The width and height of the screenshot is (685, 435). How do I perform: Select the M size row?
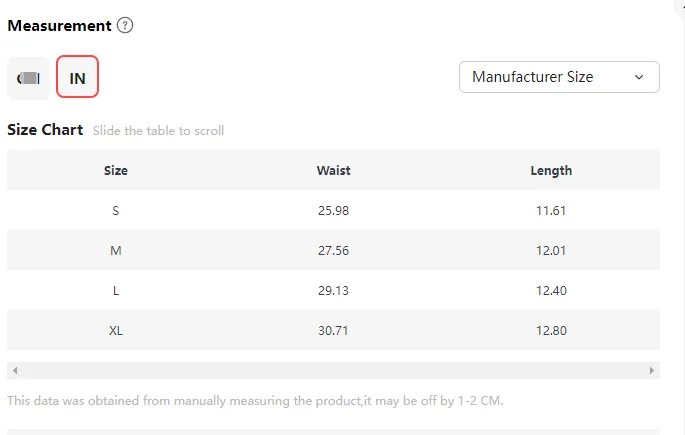click(116, 250)
